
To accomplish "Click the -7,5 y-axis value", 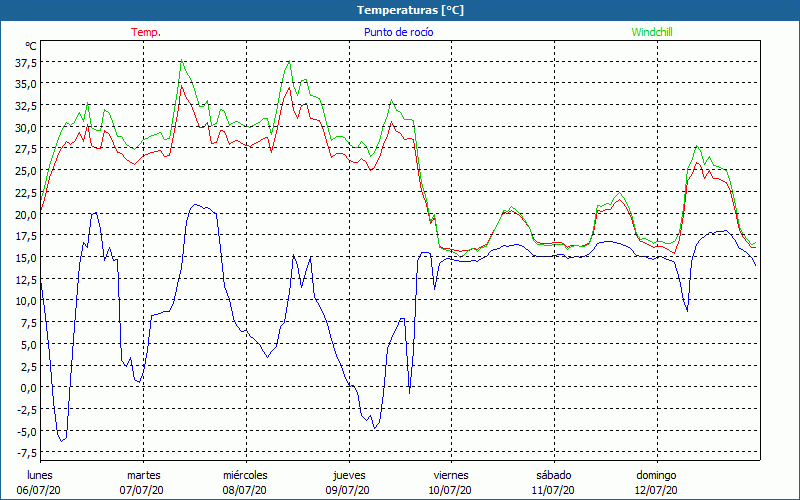I will coord(26,453).
